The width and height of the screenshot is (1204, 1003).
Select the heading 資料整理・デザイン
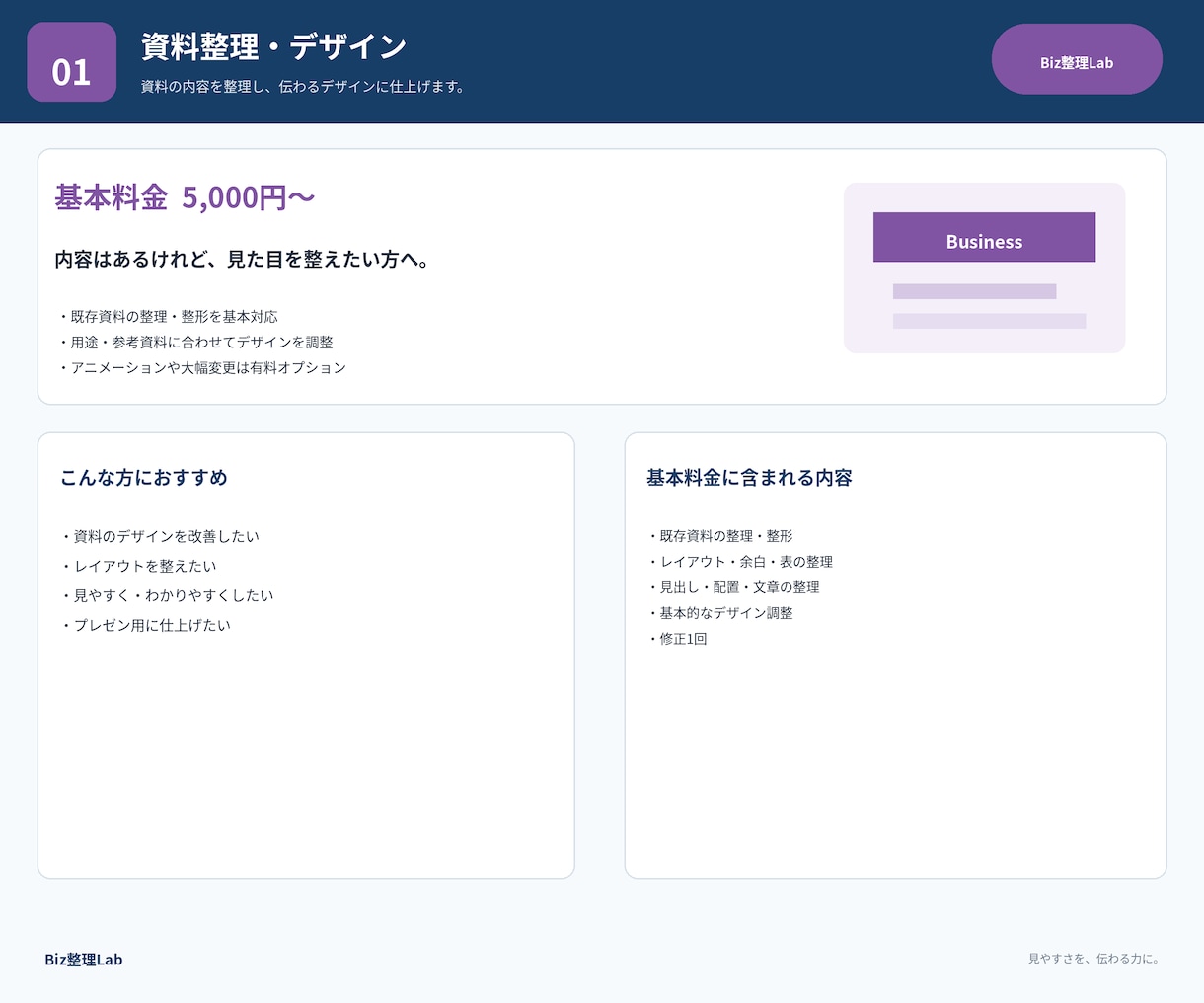pyautogui.click(x=273, y=46)
